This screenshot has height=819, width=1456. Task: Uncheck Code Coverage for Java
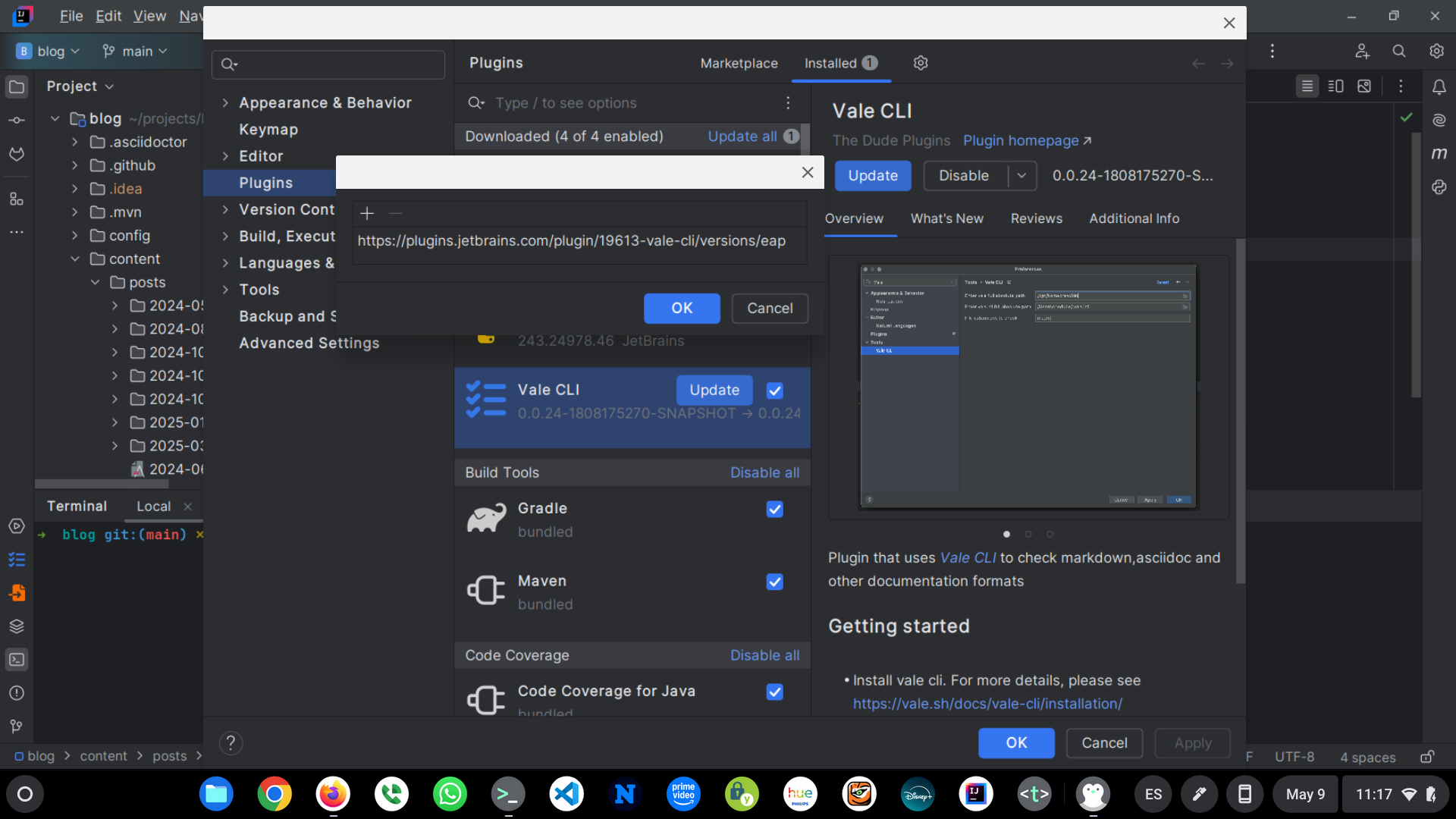774,692
